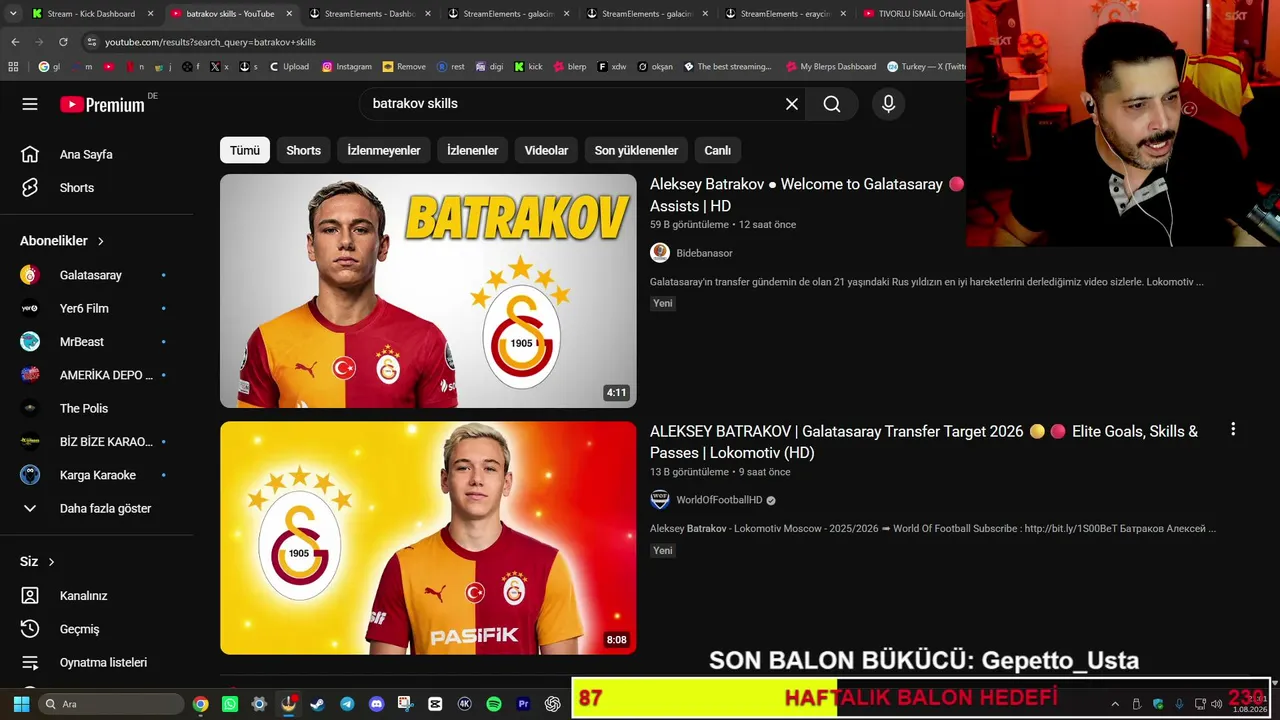Viewport: 1280px width, 720px height.
Task: Open ALEKSEY BATRAKOV Transfer Target 2026 title
Action: coord(924,442)
